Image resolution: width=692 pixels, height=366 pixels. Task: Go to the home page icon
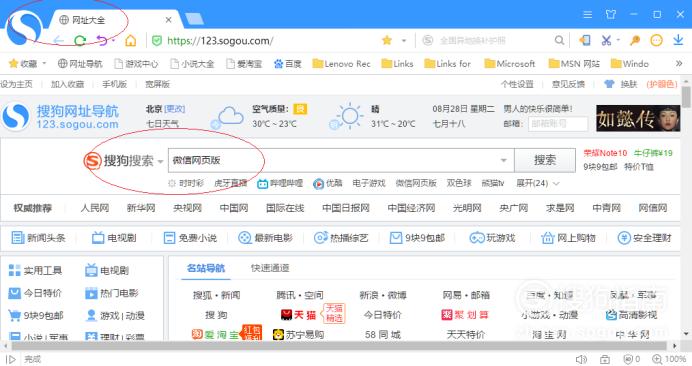[x=131, y=41]
